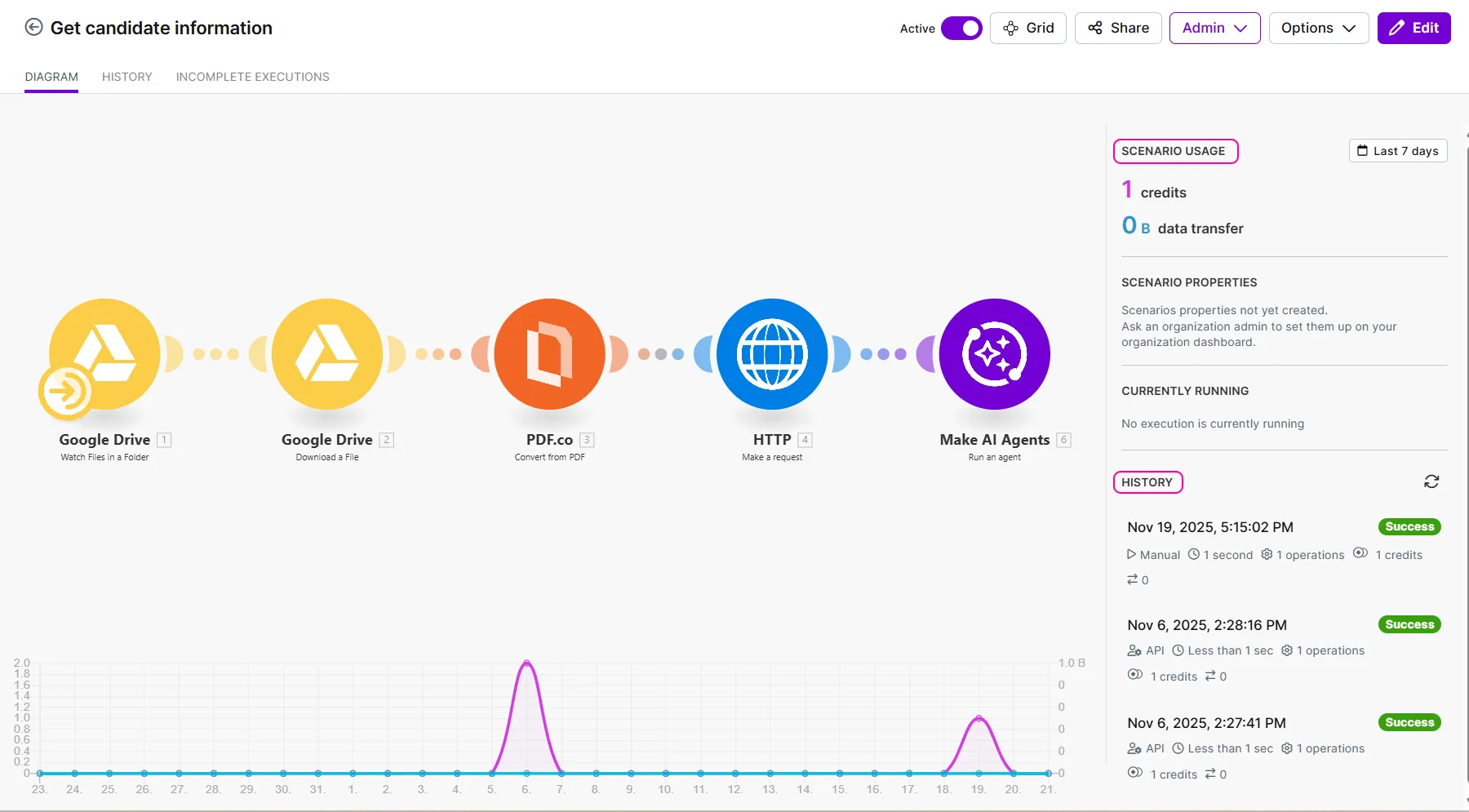The height and width of the screenshot is (812, 1469).
Task: Select the HTTP Make a request module
Action: [772, 354]
